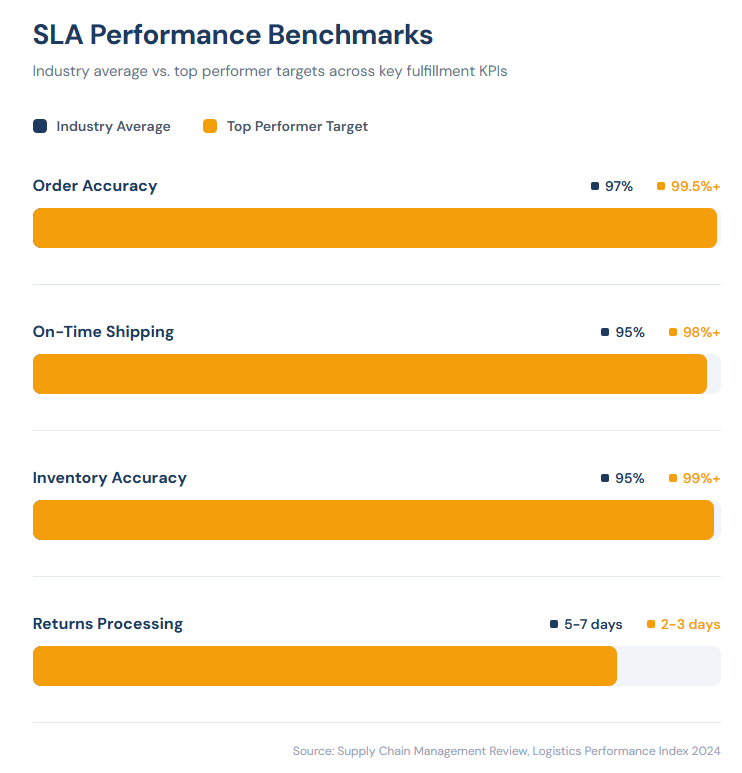Click the Top Performer Target legend swatch

[210, 126]
